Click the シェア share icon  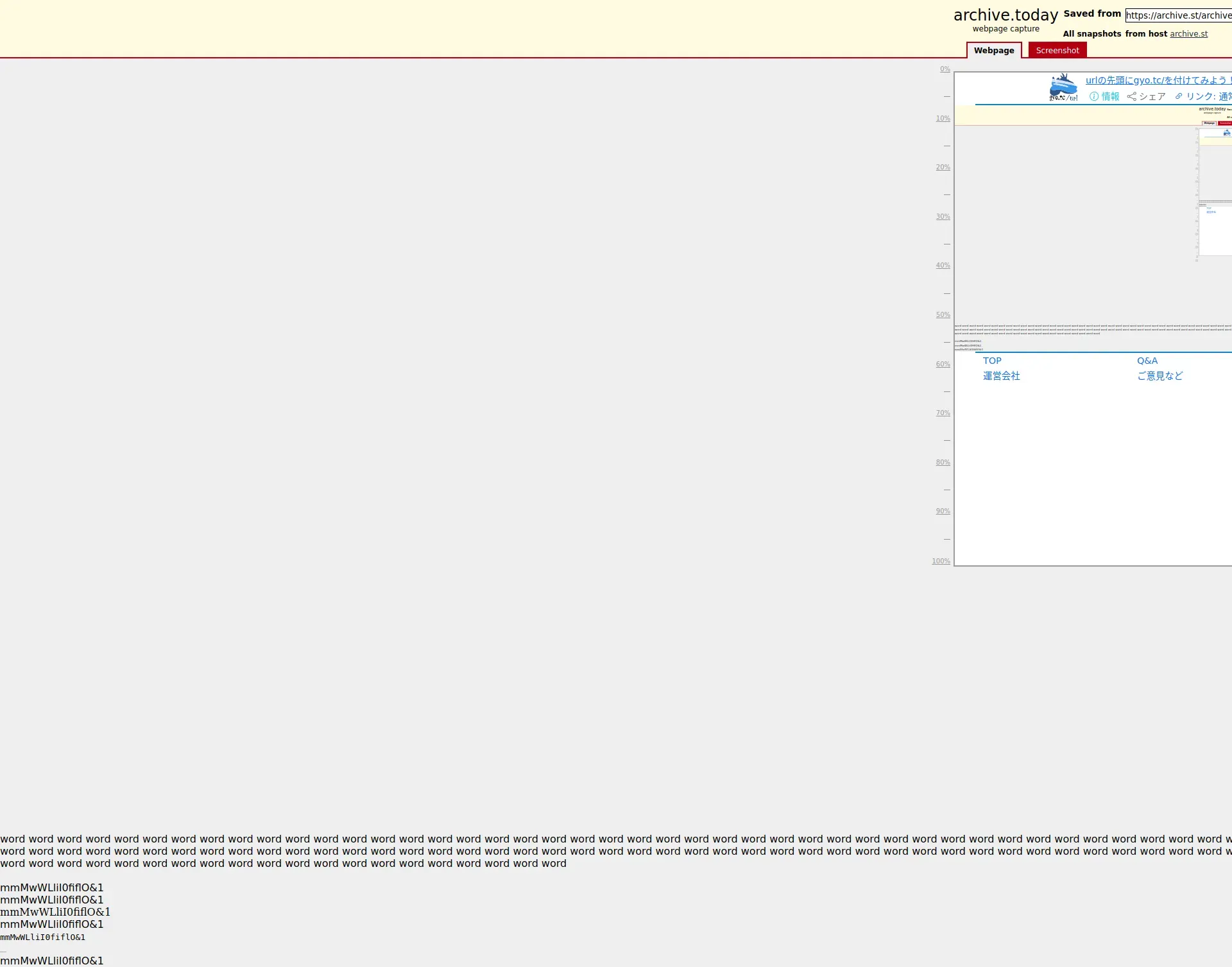point(1132,96)
